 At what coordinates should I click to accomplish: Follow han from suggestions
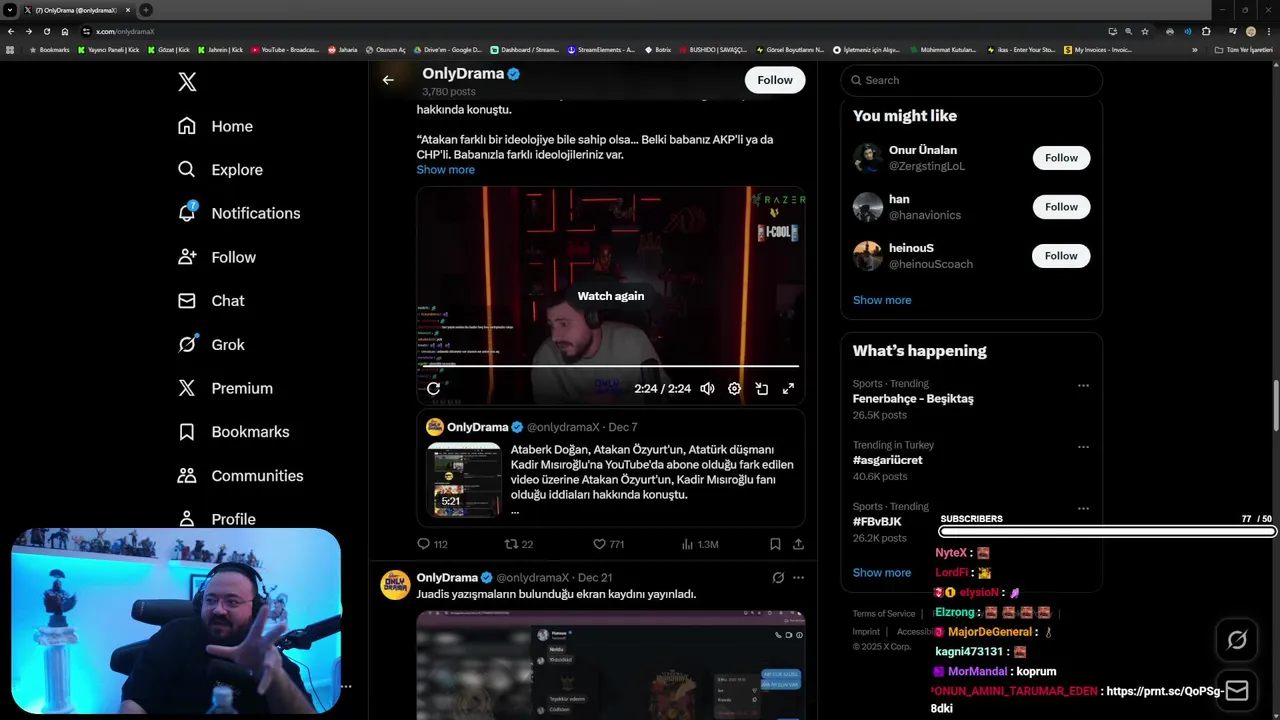[x=1061, y=207]
